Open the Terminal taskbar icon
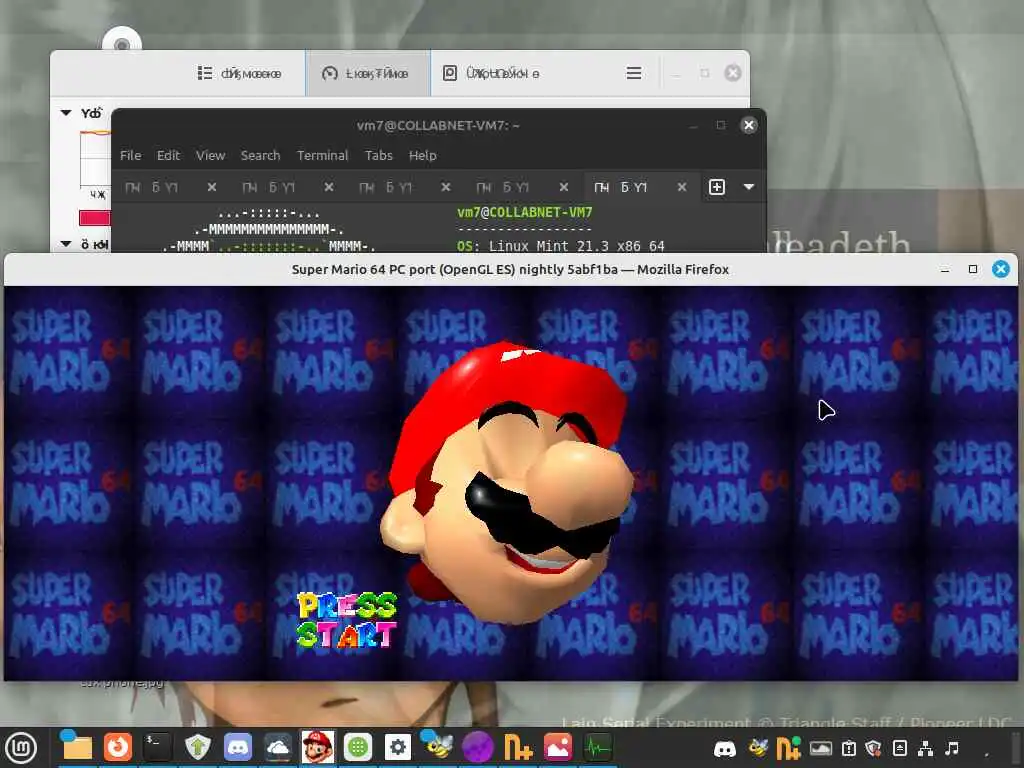 pos(157,747)
